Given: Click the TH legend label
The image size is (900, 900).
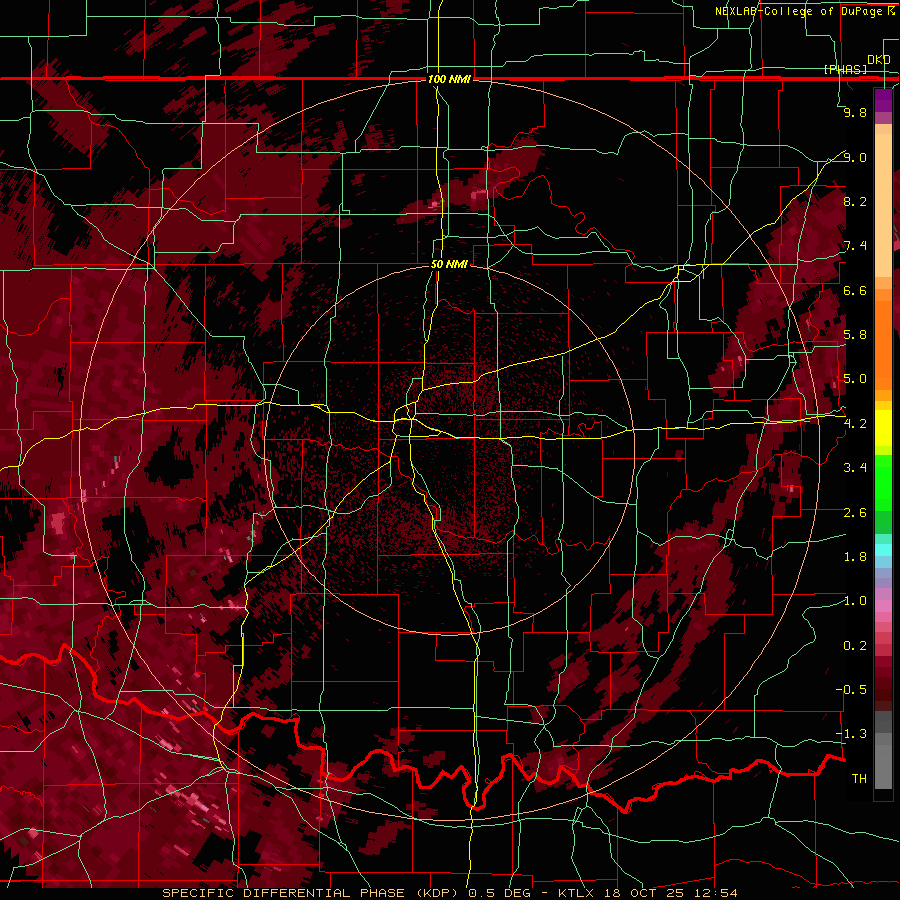Looking at the screenshot, I should (x=859, y=779).
